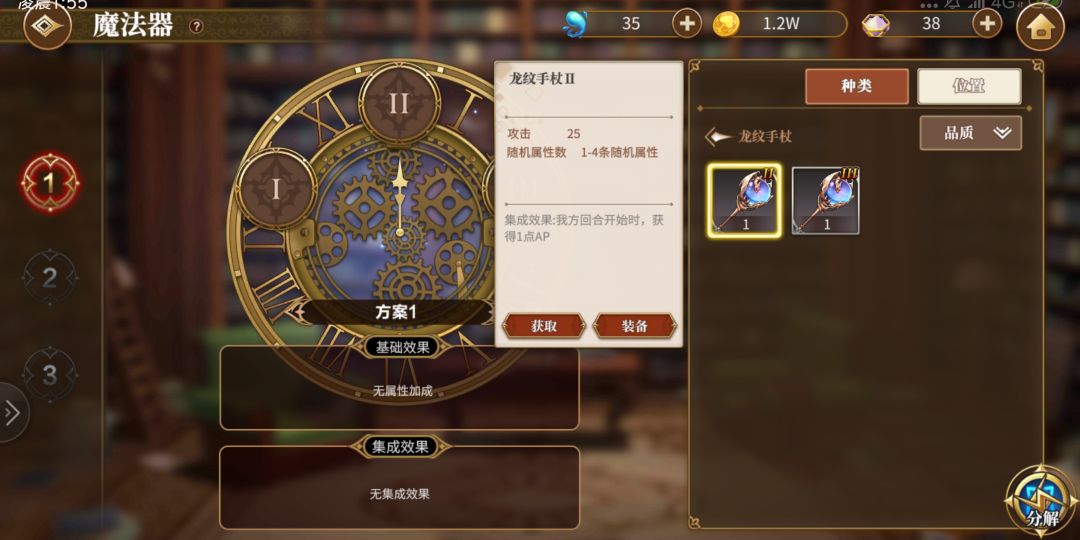
Task: Switch to scheme 2 selector
Action: (50, 278)
